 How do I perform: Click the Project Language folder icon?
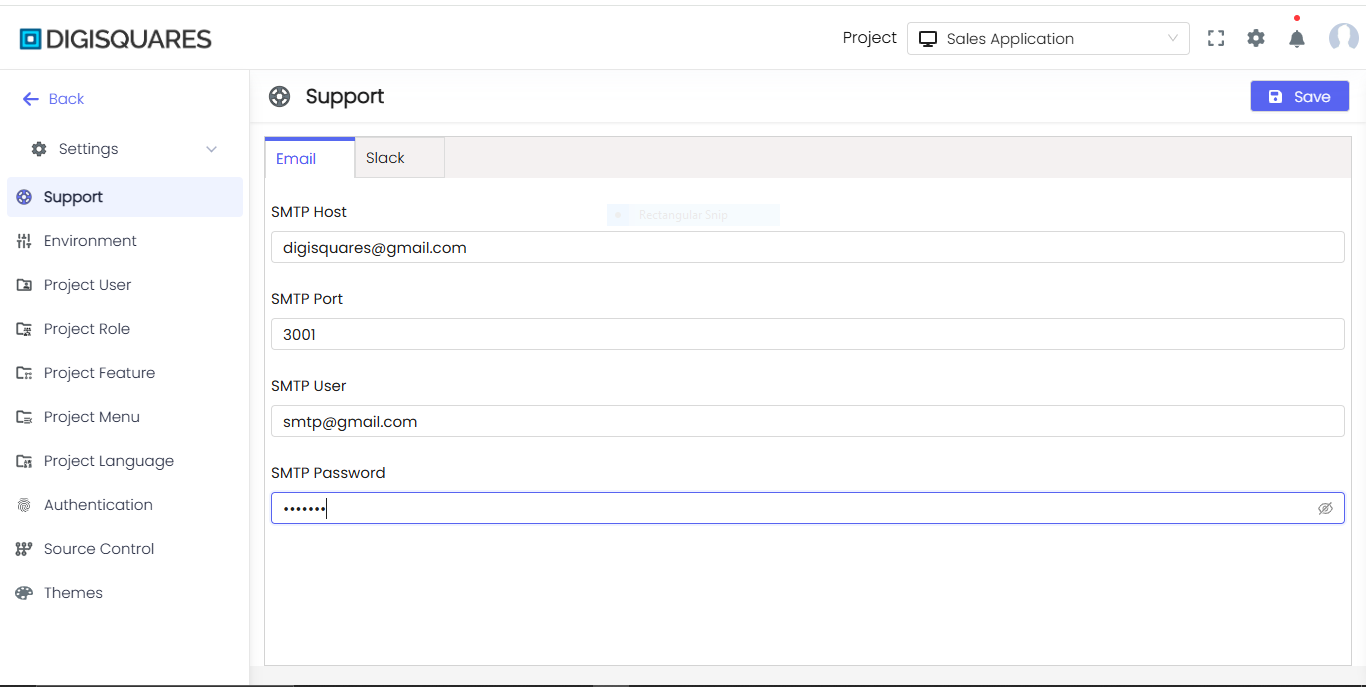point(24,461)
